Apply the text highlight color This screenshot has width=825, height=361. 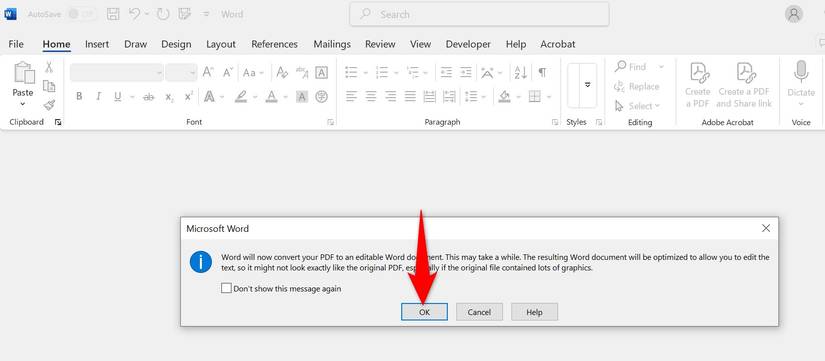click(x=241, y=97)
